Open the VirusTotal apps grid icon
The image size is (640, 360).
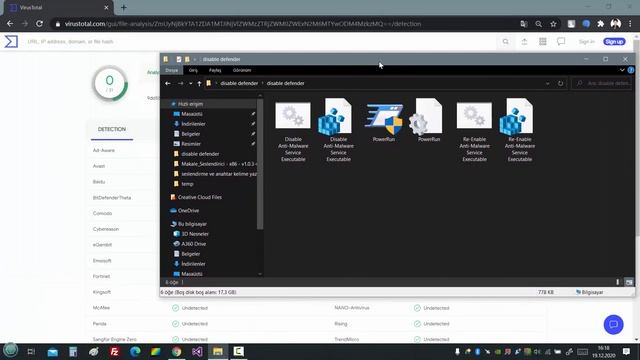pos(542,42)
